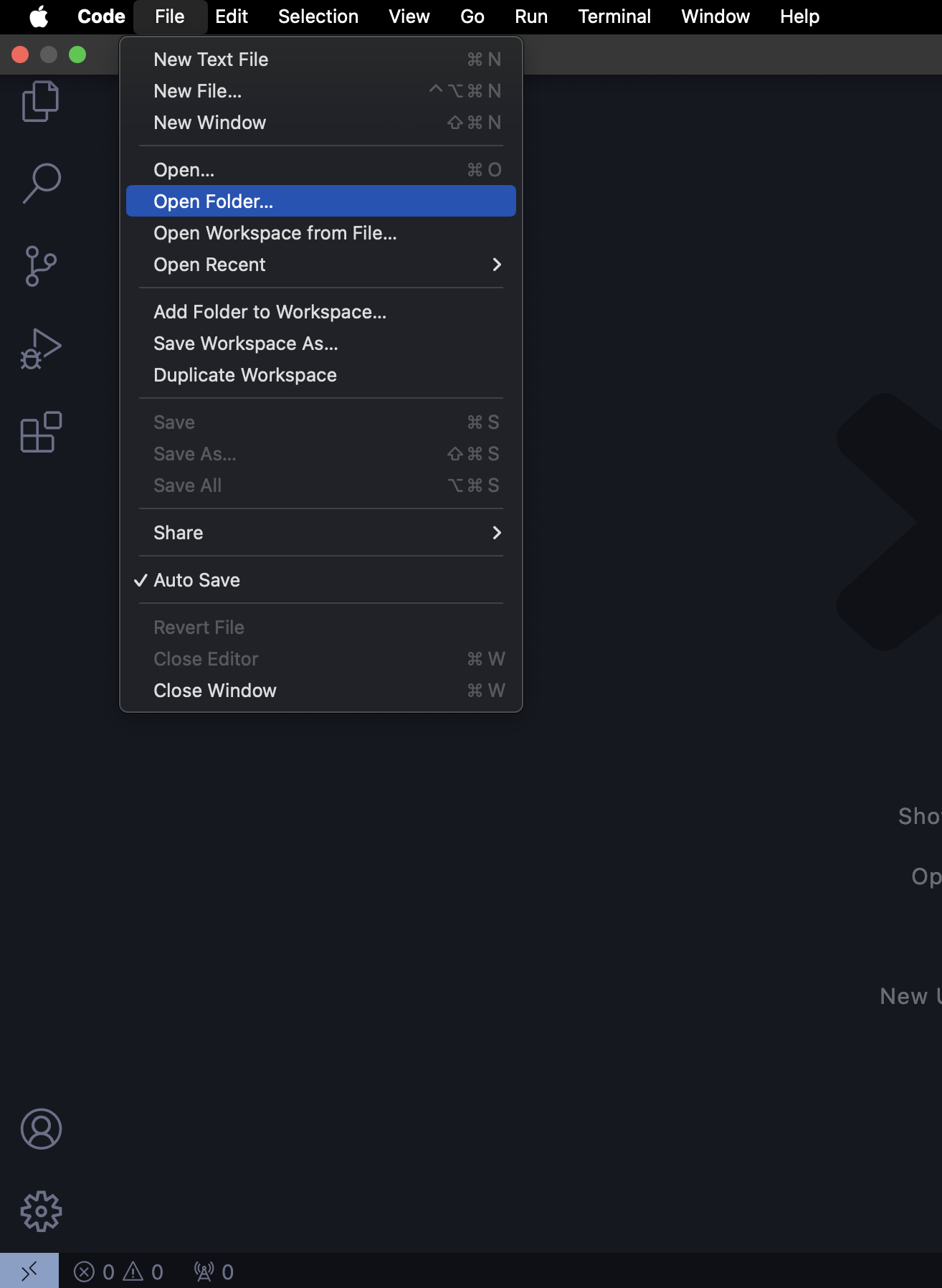The width and height of the screenshot is (942, 1288).
Task: Open the Terminal menu
Action: pyautogui.click(x=614, y=16)
